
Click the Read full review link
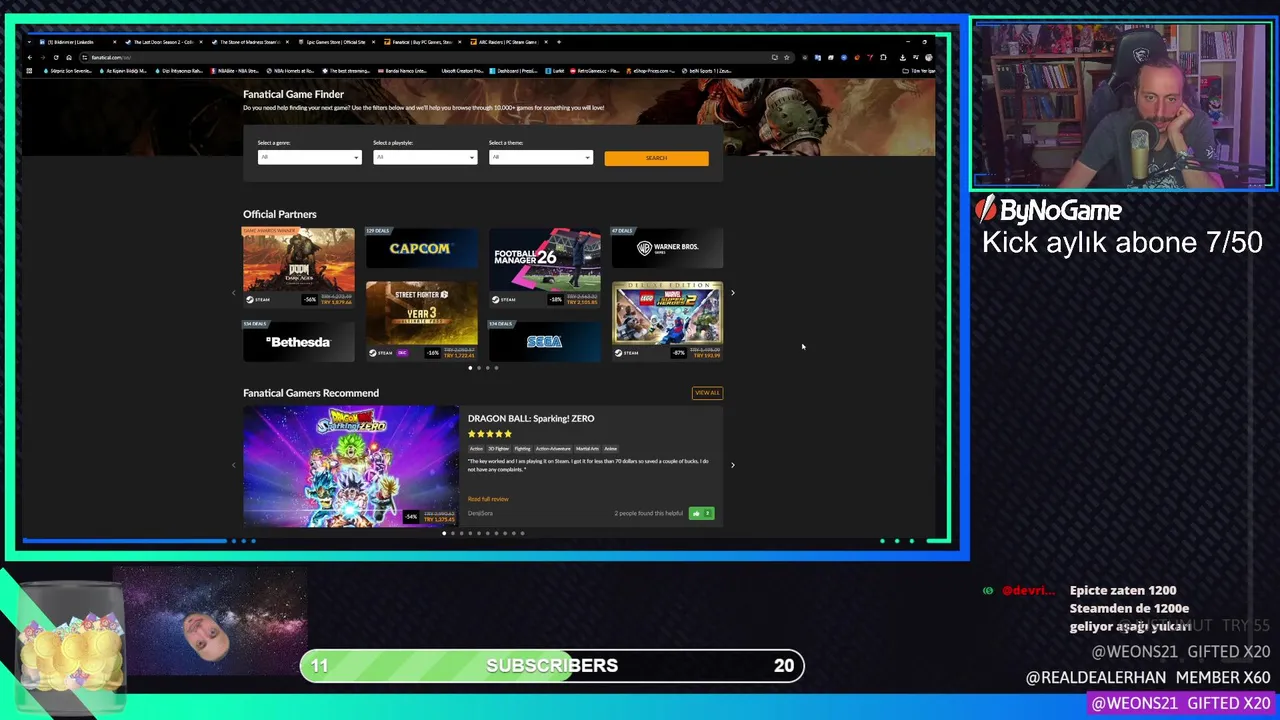pyautogui.click(x=488, y=499)
